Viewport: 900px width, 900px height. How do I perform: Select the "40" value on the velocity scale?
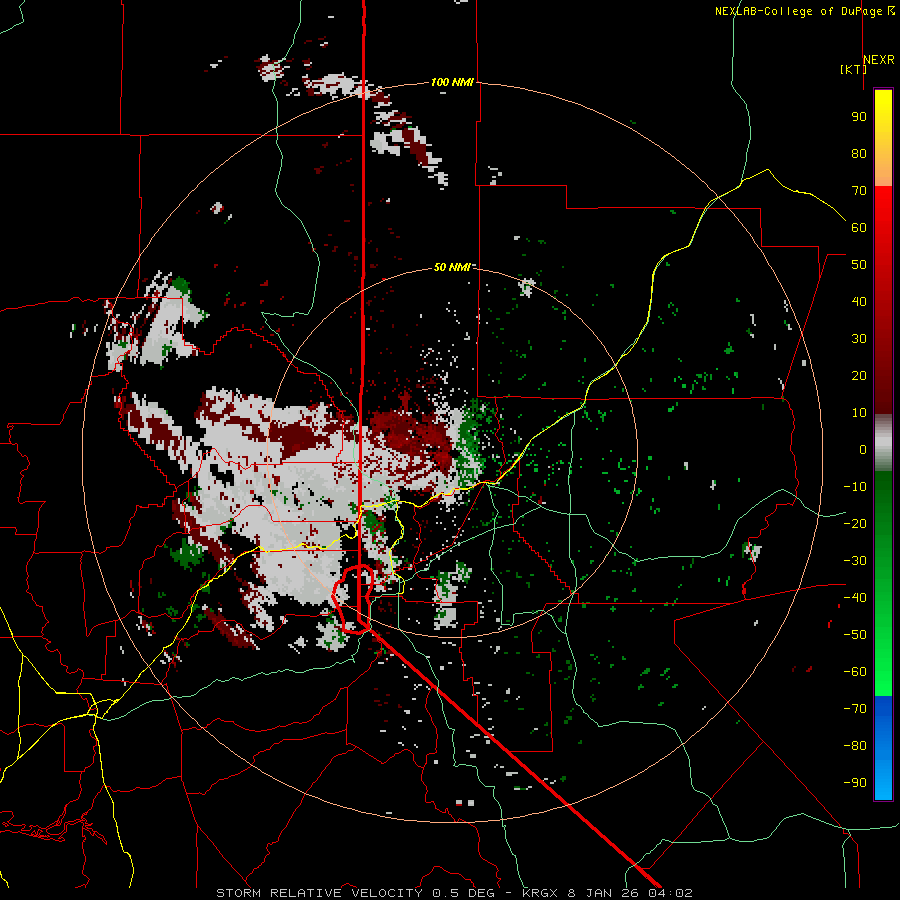click(859, 302)
